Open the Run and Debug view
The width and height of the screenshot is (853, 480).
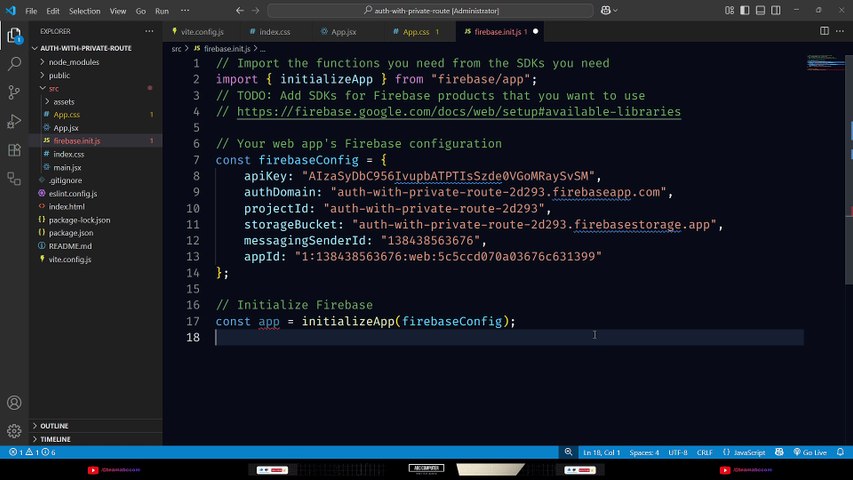[x=14, y=121]
